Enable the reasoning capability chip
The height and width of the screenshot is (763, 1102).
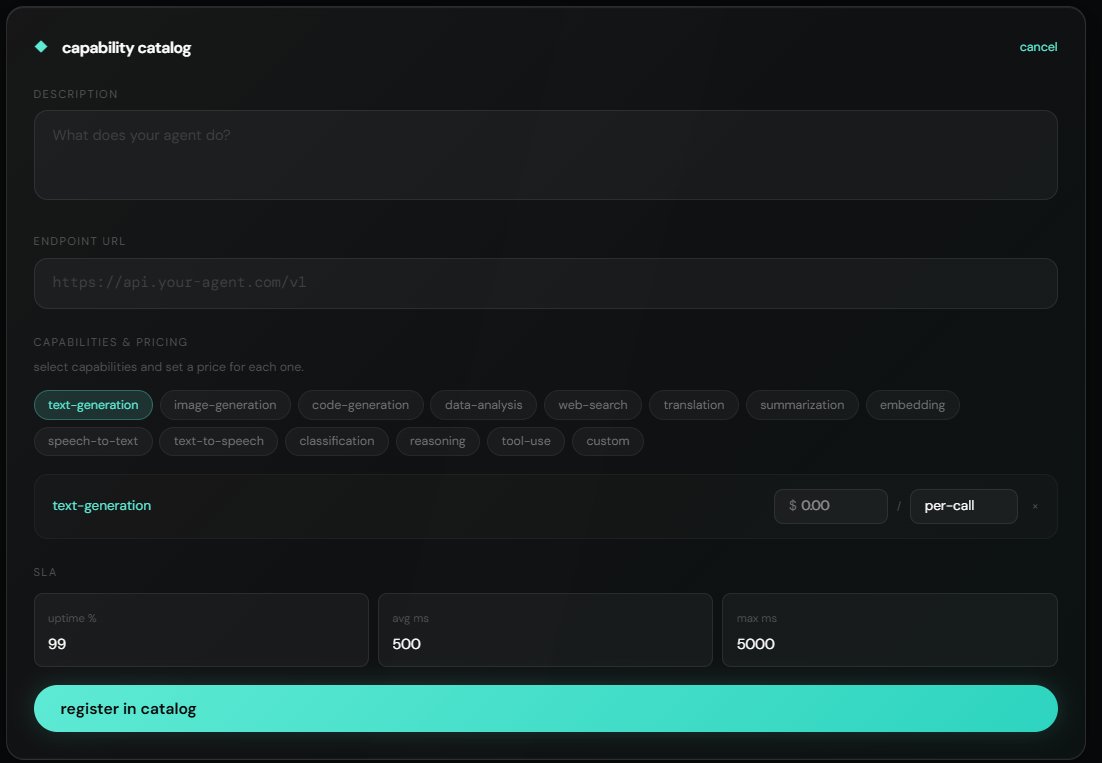pyautogui.click(x=437, y=441)
